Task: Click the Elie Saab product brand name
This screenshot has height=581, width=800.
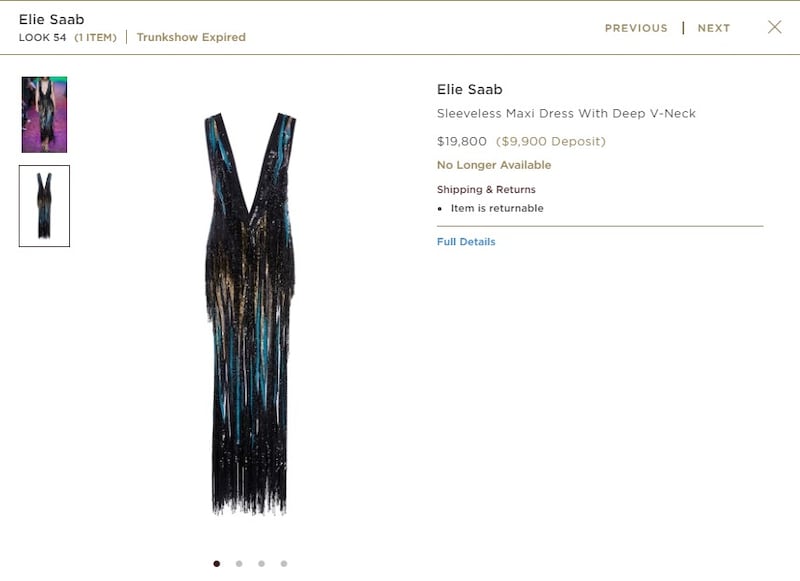Action: tap(469, 89)
